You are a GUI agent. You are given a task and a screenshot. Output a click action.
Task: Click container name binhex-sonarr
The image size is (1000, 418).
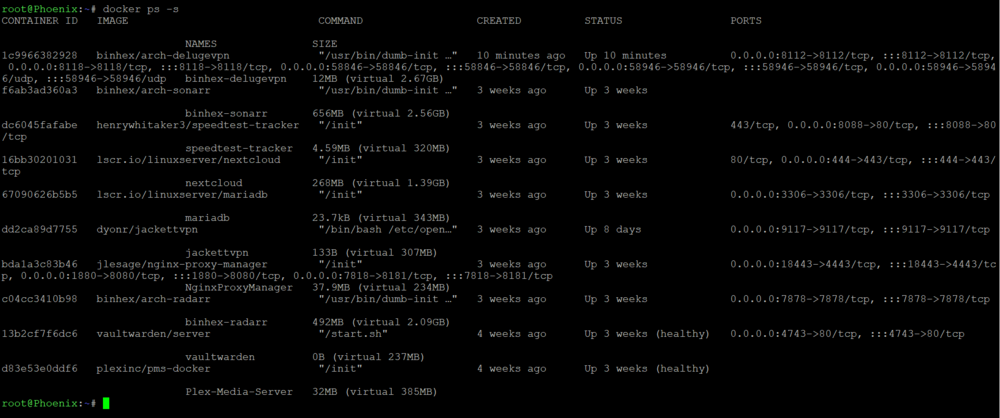click(x=226, y=114)
